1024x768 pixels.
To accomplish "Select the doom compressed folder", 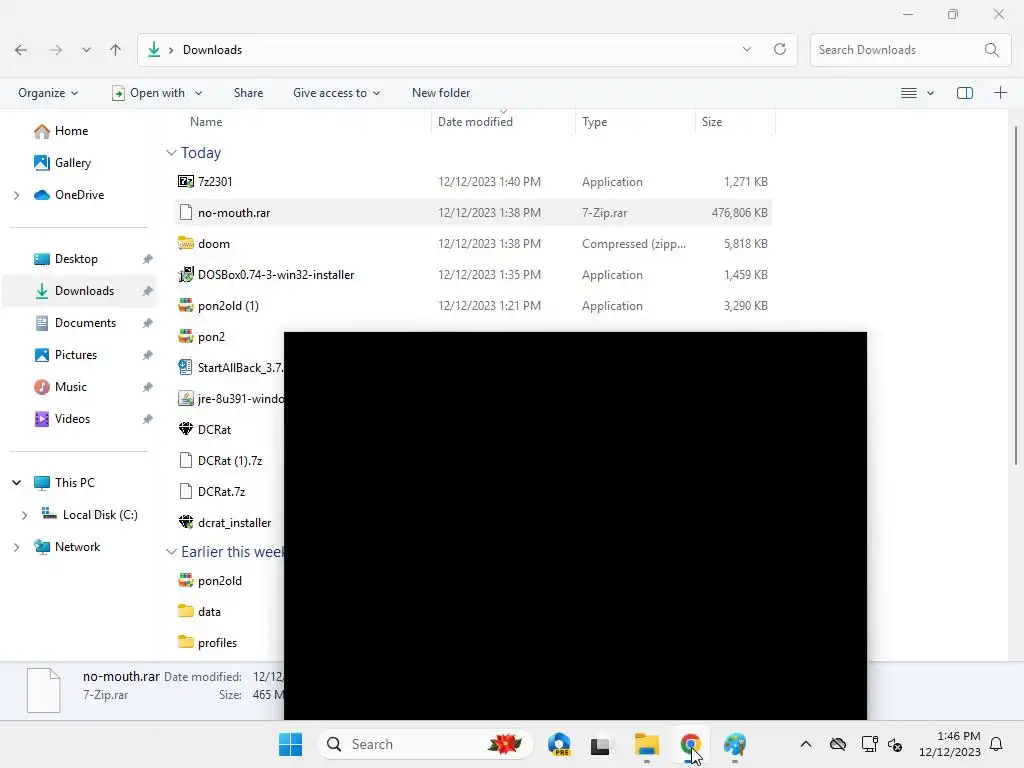I will click(x=473, y=244).
